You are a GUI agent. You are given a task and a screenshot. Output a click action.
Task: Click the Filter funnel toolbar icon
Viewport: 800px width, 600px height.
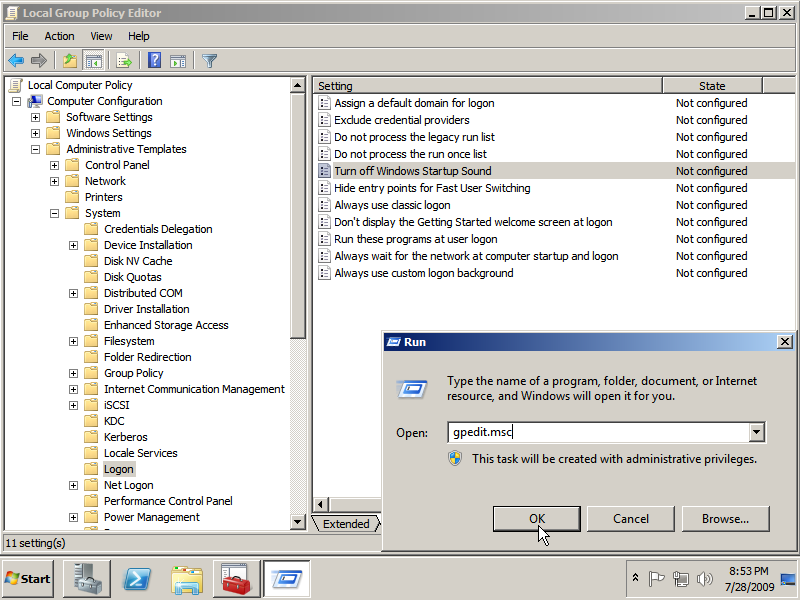(x=210, y=61)
